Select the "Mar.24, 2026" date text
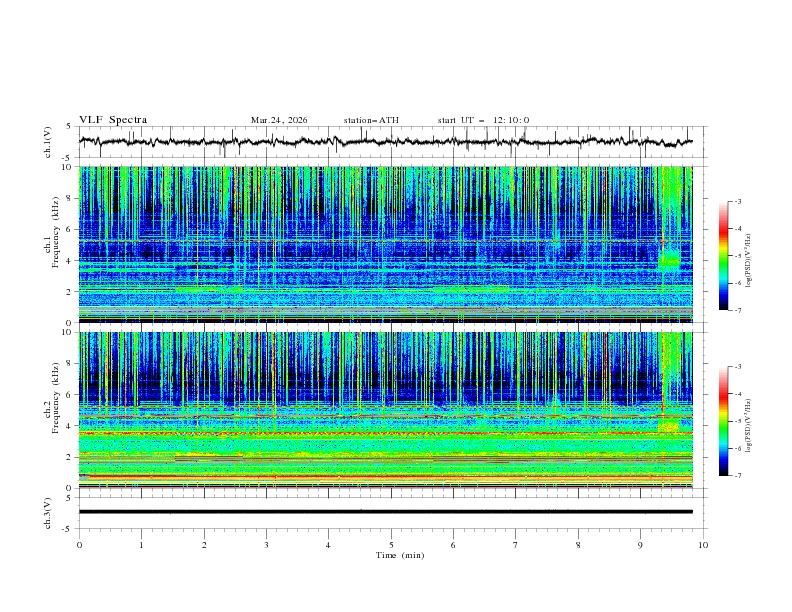792x612 pixels. point(279,120)
